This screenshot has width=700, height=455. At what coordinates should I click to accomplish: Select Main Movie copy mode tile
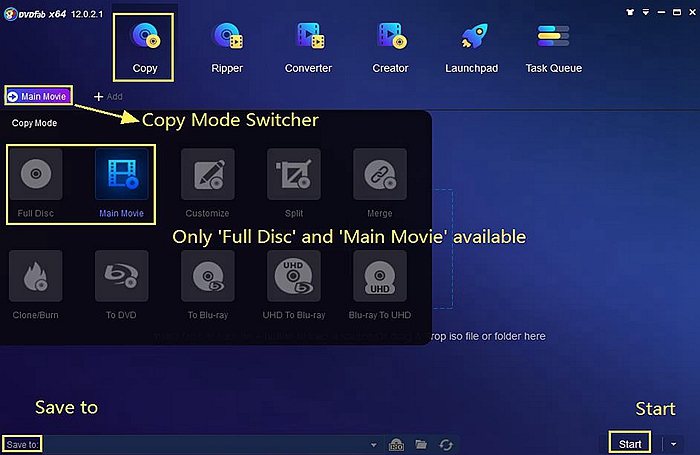pyautogui.click(x=121, y=183)
